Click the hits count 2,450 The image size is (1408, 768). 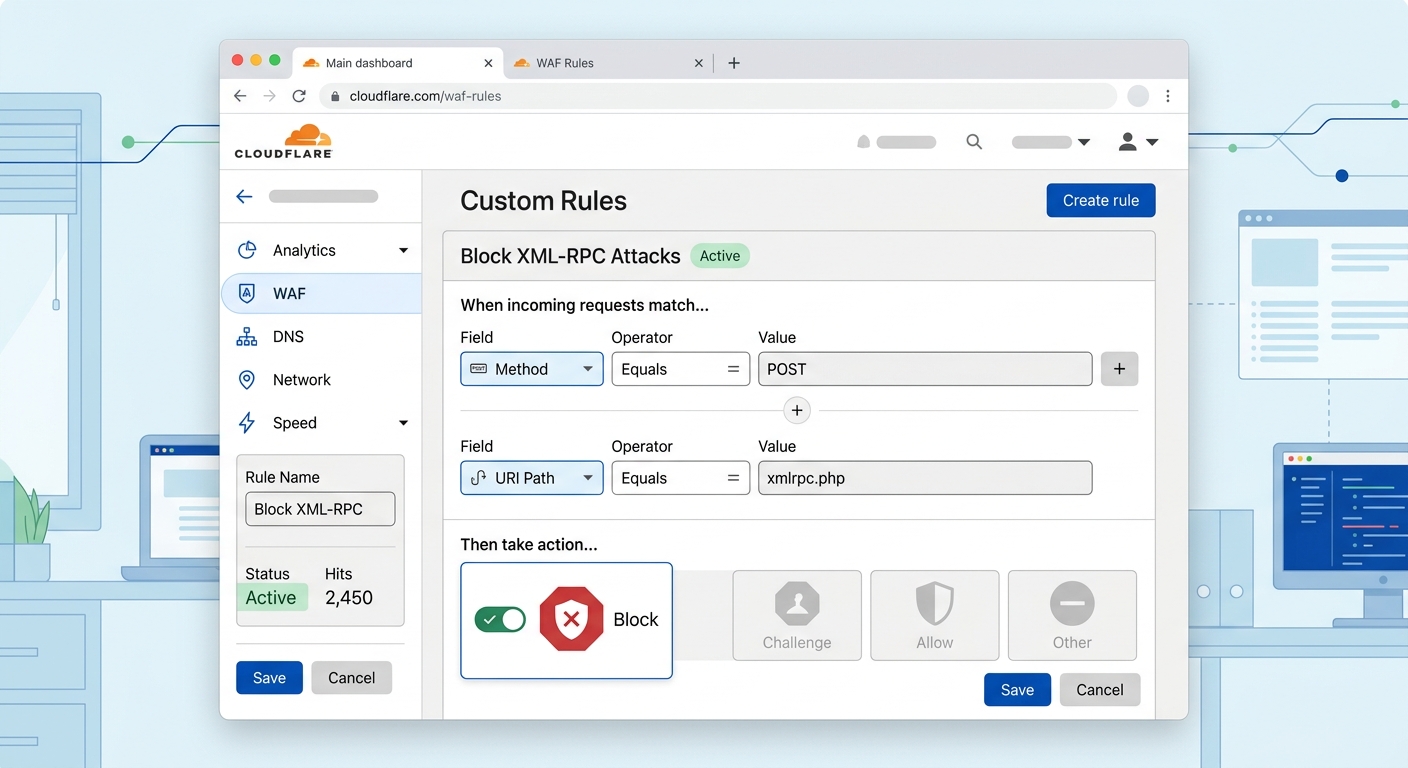point(349,598)
